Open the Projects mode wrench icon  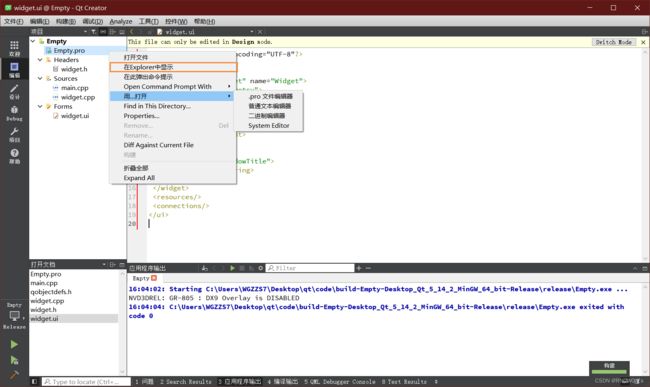coord(14,134)
